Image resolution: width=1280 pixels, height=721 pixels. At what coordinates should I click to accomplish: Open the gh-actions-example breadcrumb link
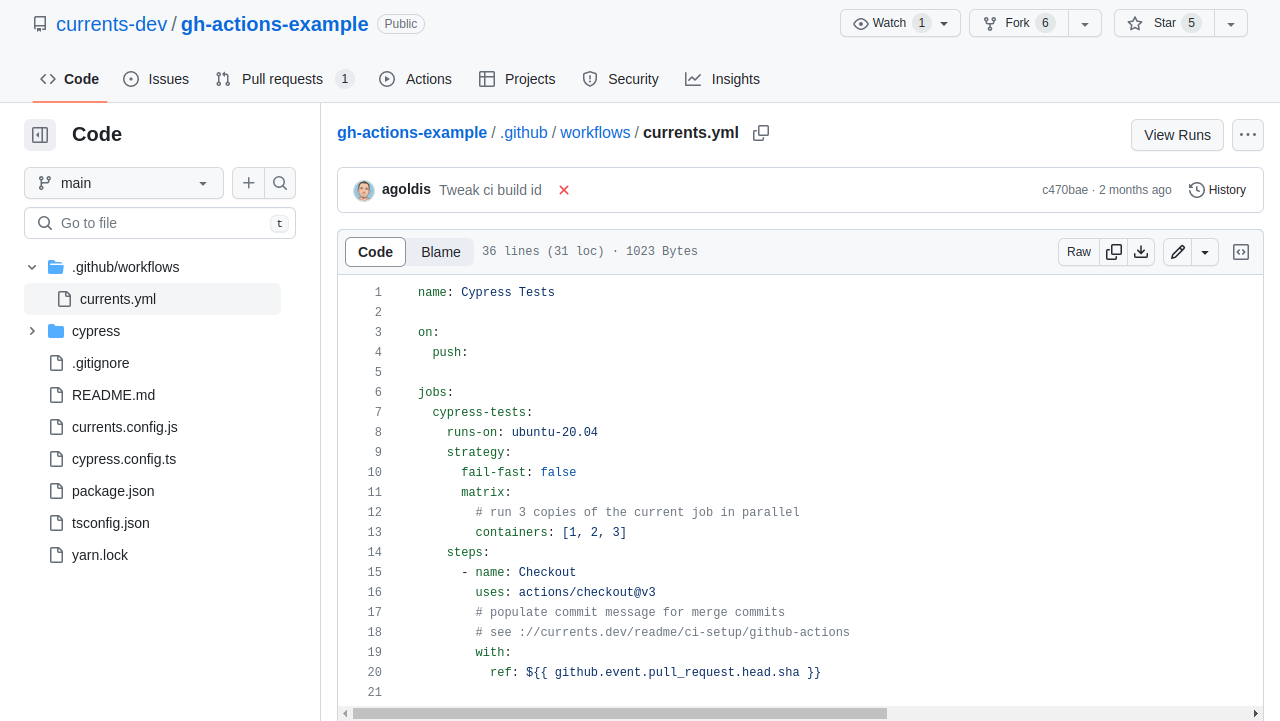click(x=412, y=133)
